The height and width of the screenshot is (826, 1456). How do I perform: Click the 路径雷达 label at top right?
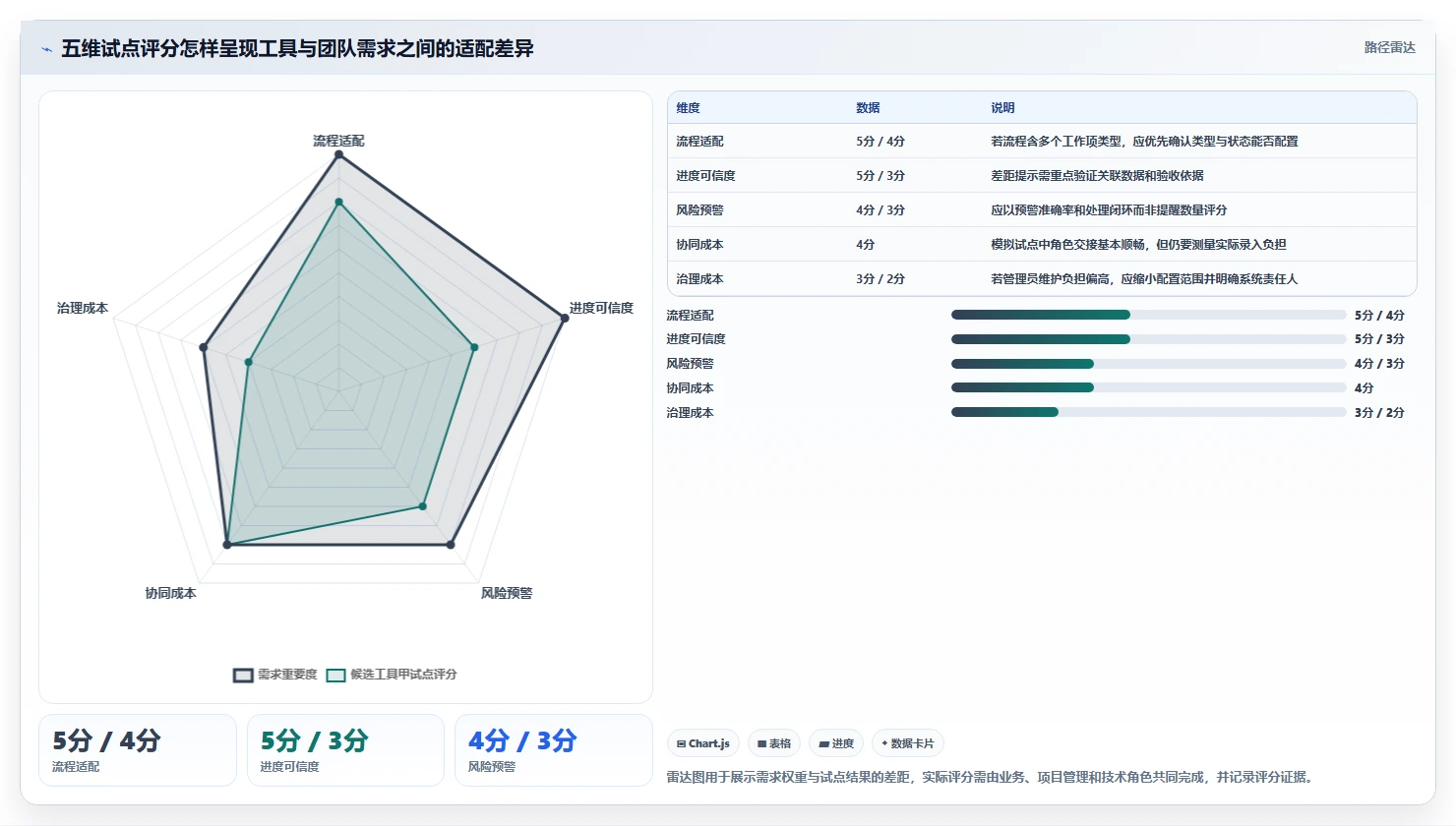coord(1389,47)
